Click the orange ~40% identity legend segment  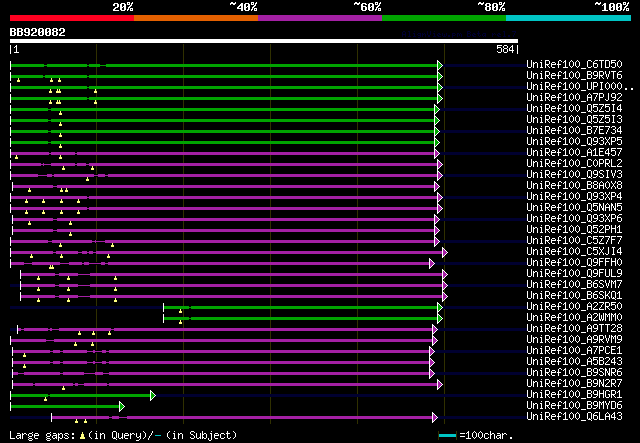[195, 18]
